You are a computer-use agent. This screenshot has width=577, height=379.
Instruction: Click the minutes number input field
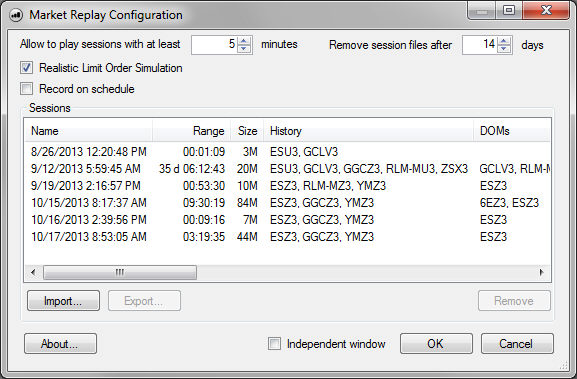coord(215,45)
